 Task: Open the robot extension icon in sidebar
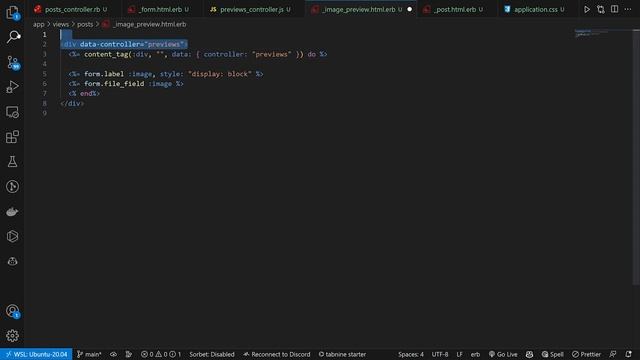[12, 261]
